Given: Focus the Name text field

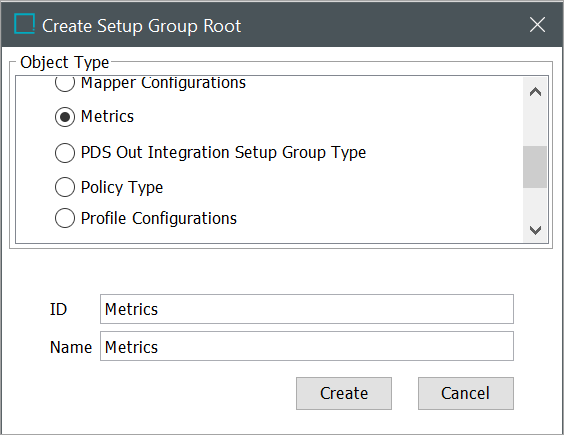Looking at the screenshot, I should (x=307, y=346).
